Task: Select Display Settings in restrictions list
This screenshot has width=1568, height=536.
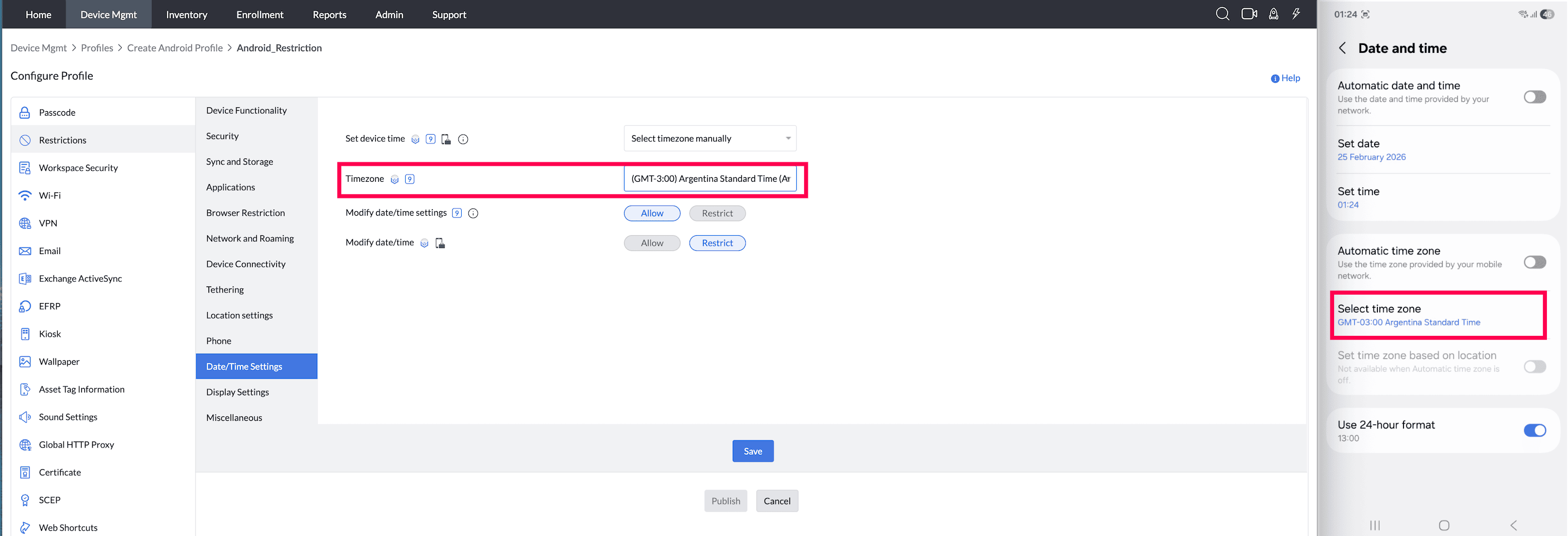Action: pos(237,392)
